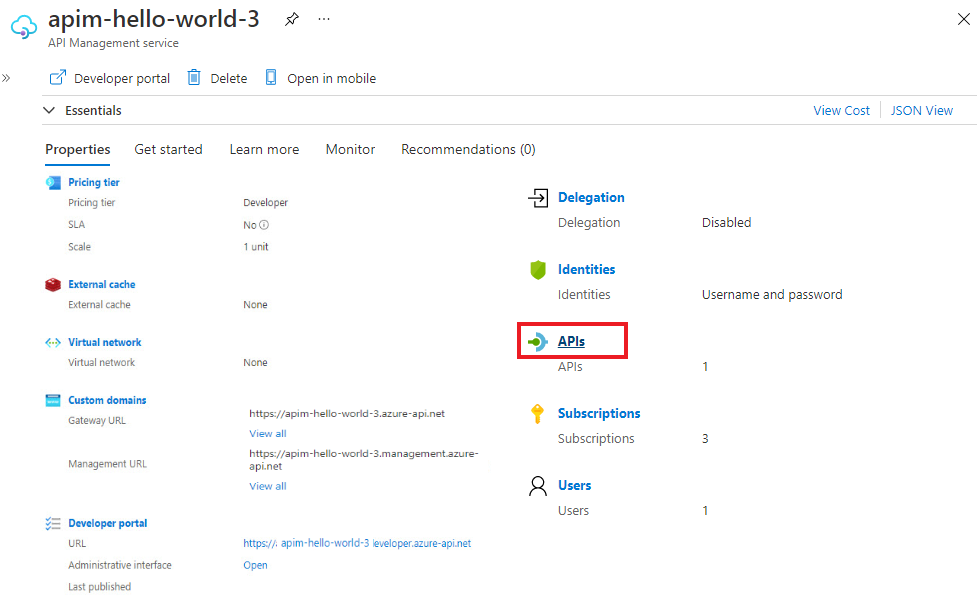
Task: Click the External cache red icon
Action: click(x=53, y=285)
